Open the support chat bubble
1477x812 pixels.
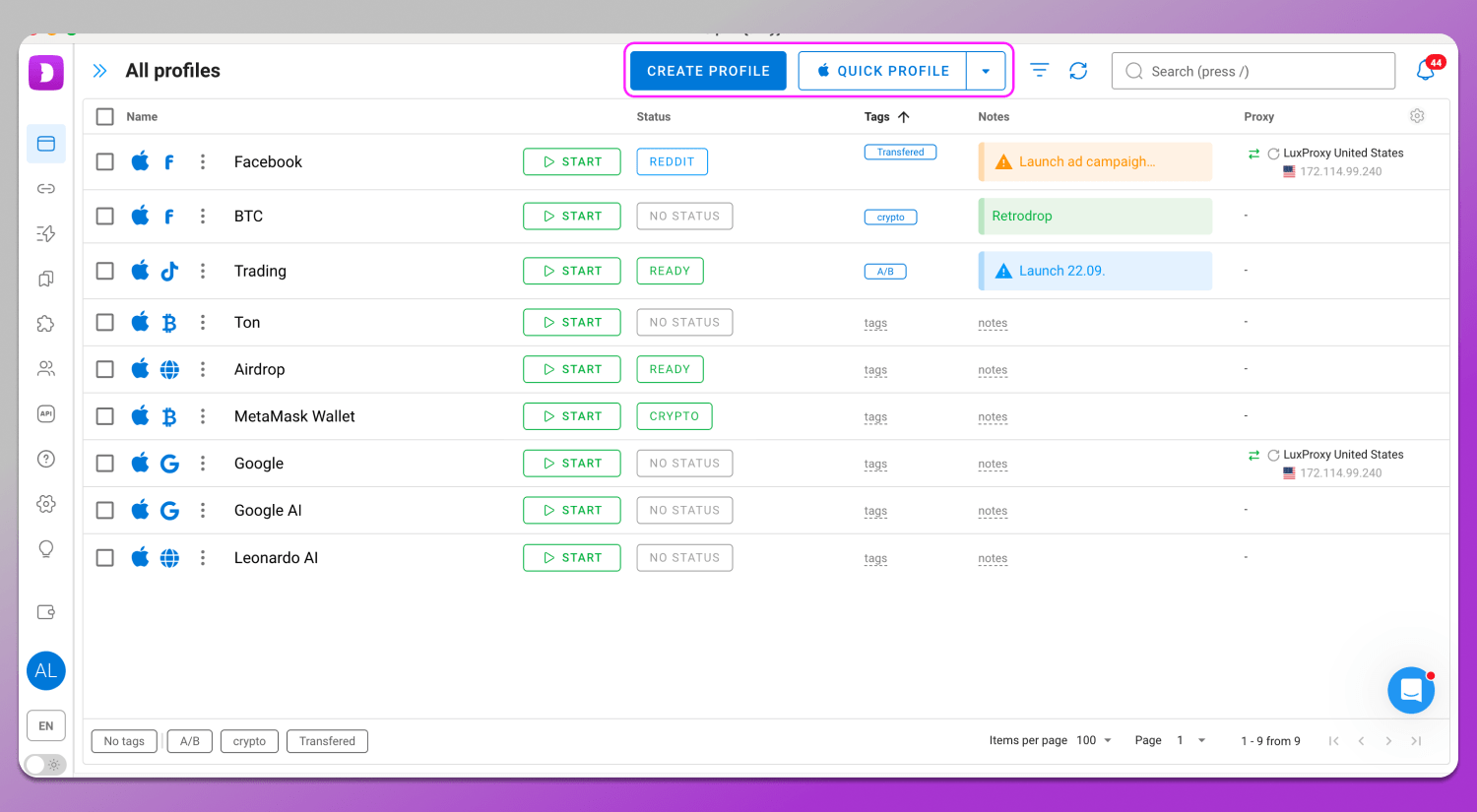[x=1410, y=691]
